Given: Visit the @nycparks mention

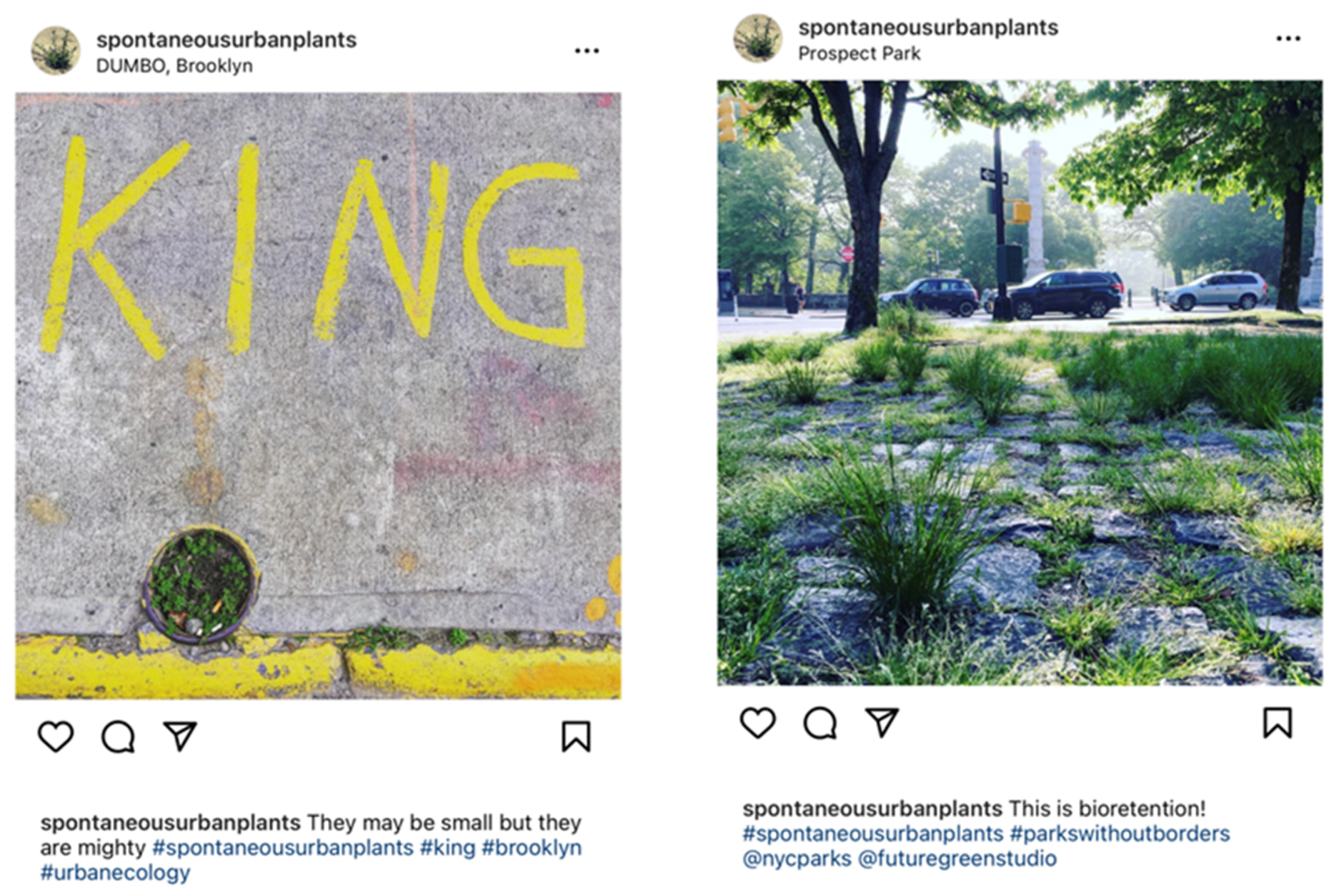Looking at the screenshot, I should [797, 859].
